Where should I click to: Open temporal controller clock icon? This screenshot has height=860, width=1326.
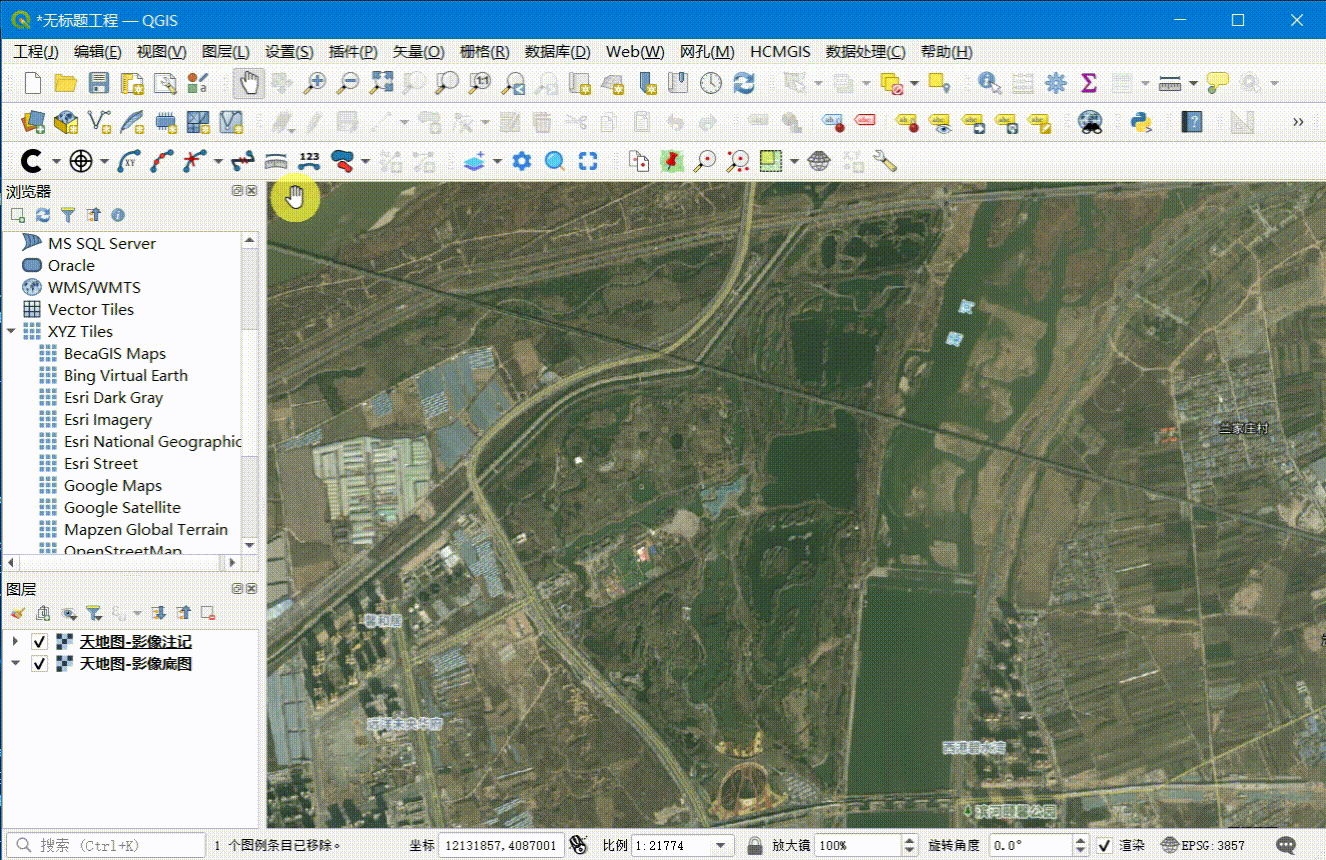pyautogui.click(x=711, y=83)
